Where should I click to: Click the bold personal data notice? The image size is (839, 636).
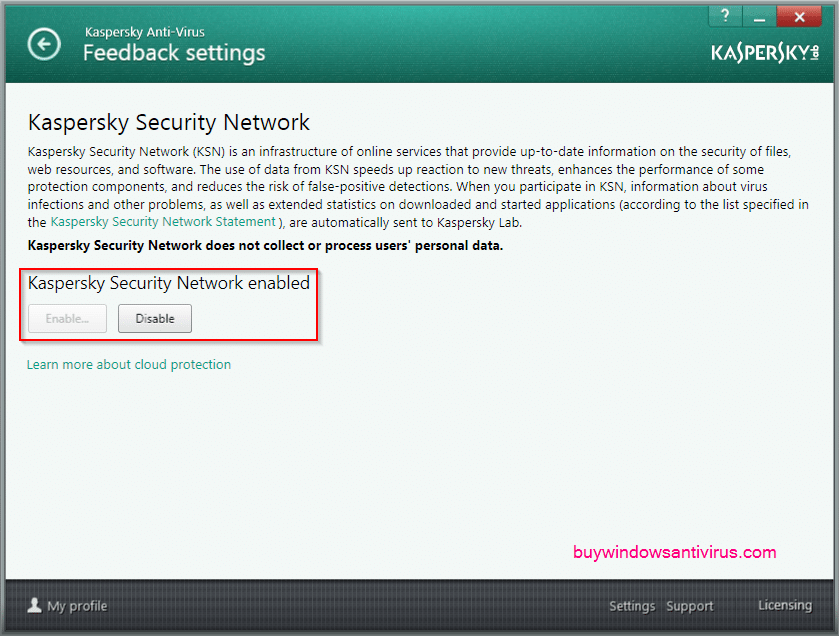click(265, 245)
